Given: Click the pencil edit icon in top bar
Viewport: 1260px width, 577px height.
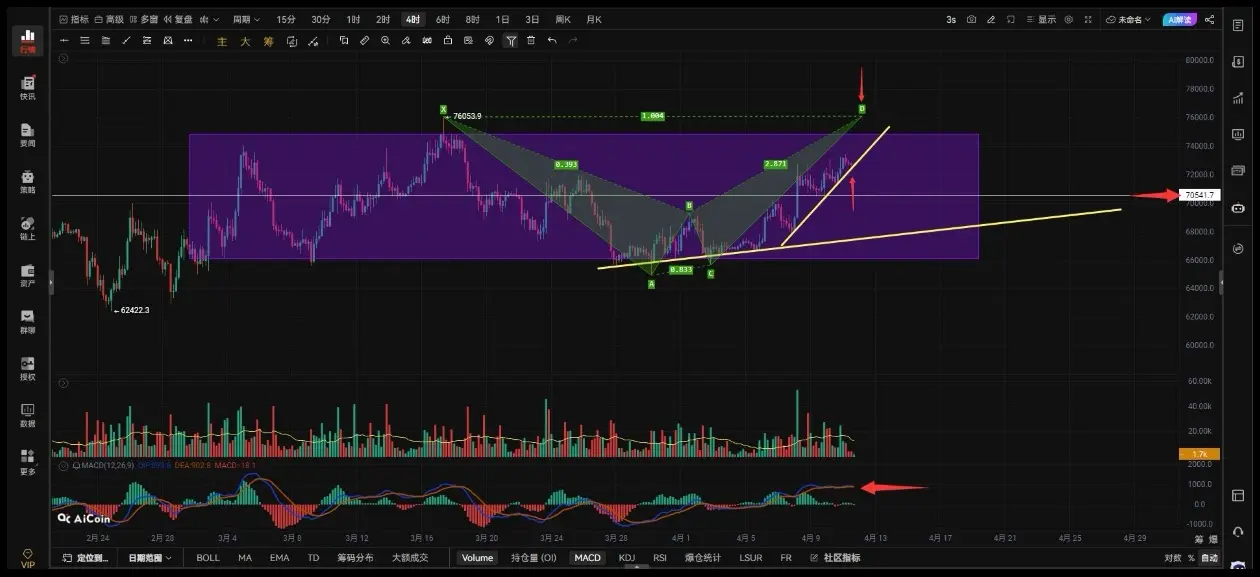Looking at the screenshot, I should [x=991, y=19].
